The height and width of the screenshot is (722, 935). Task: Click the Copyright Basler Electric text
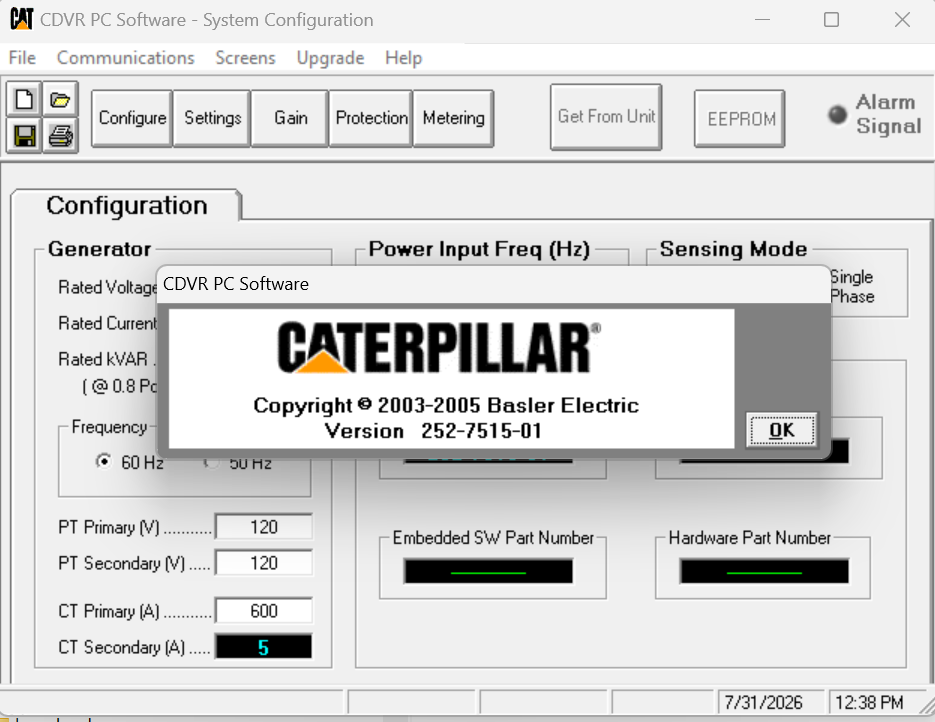pos(446,405)
